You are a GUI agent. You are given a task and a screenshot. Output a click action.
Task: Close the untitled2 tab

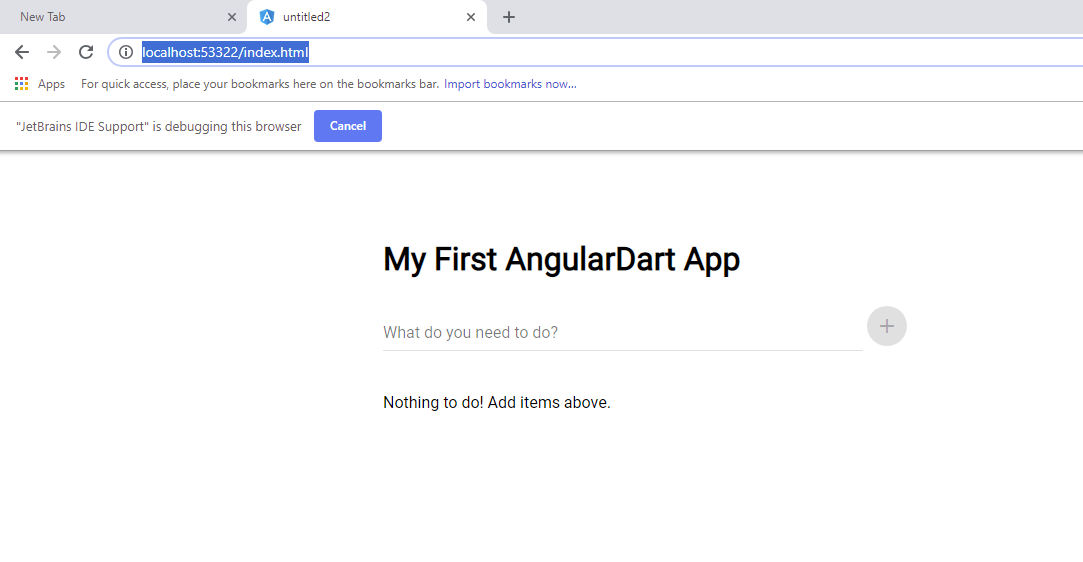[x=471, y=17]
